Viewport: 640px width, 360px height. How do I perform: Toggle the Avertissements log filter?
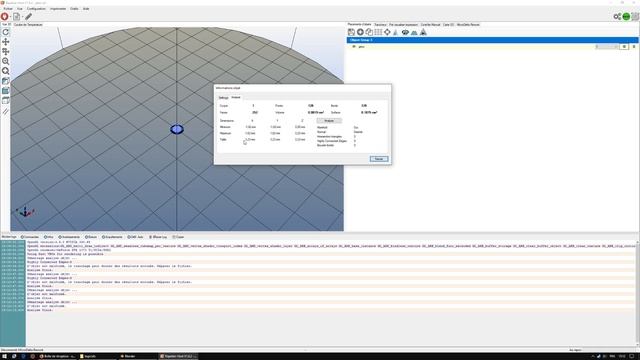(69, 237)
